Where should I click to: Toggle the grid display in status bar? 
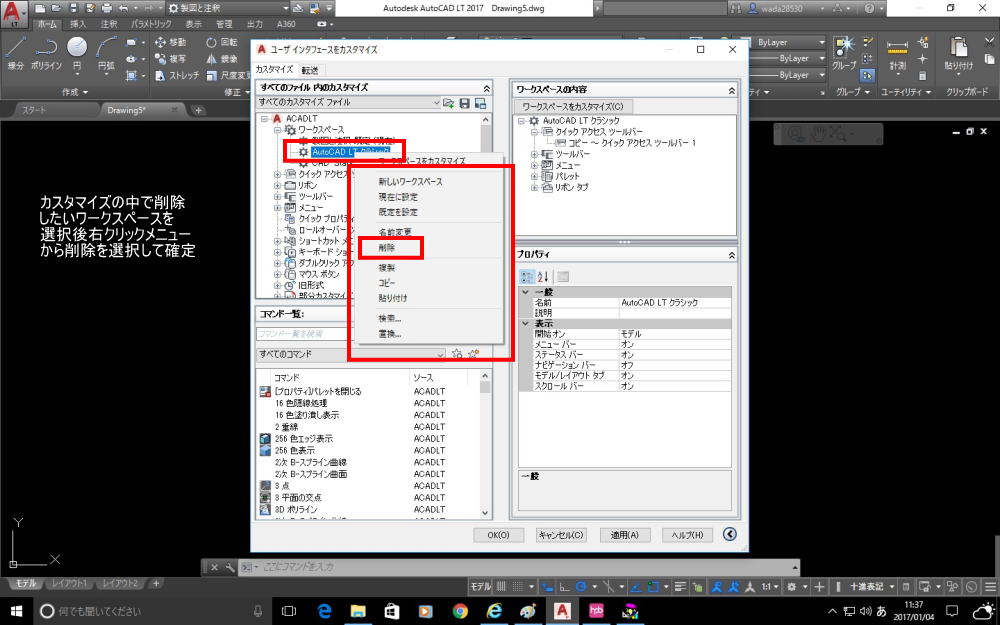coord(501,587)
